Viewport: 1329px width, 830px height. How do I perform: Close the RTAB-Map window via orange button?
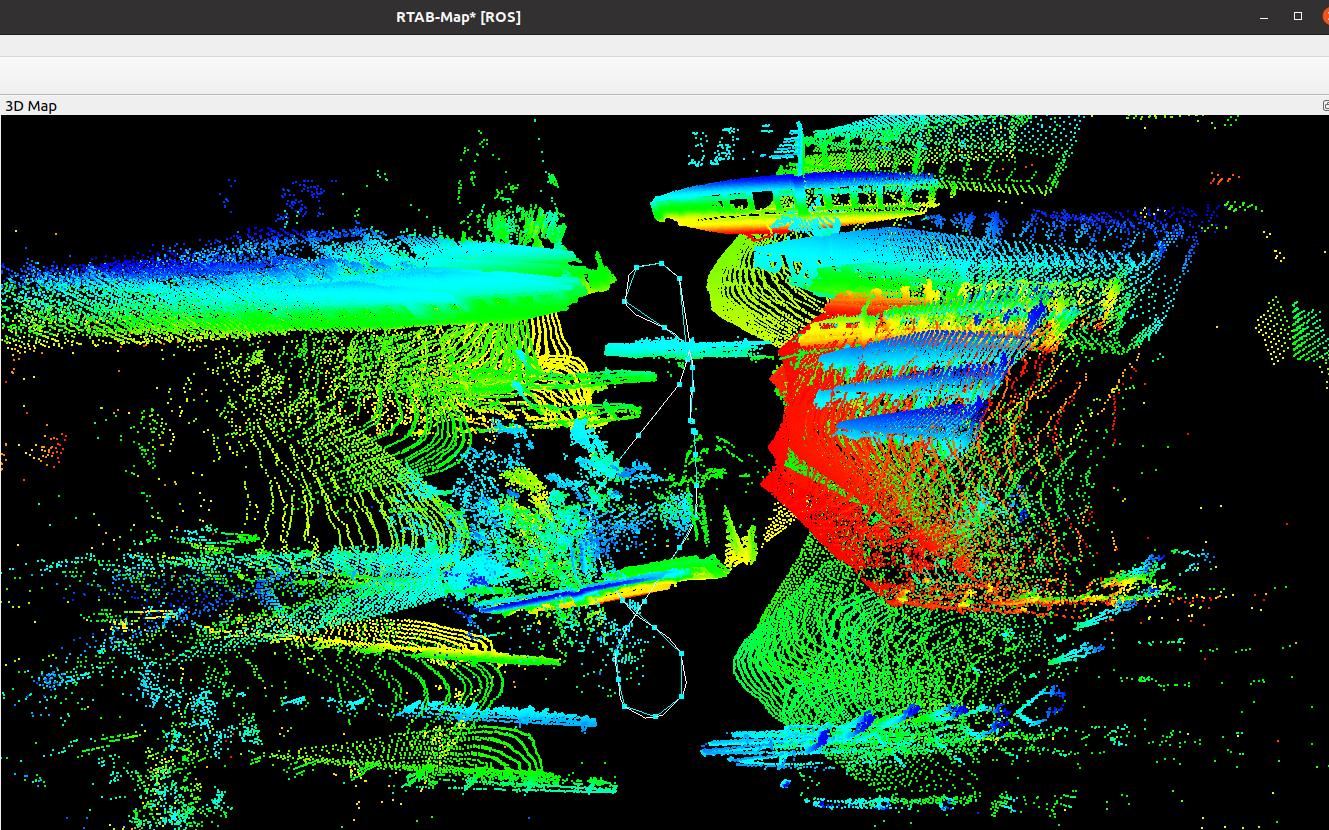tap(1324, 17)
